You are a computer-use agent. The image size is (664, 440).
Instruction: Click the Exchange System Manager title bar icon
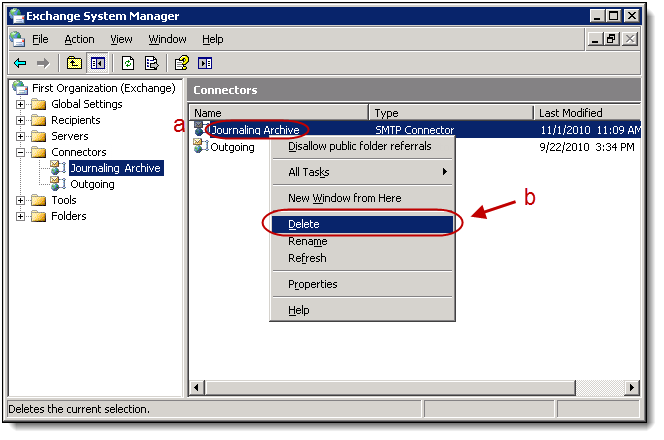click(17, 16)
